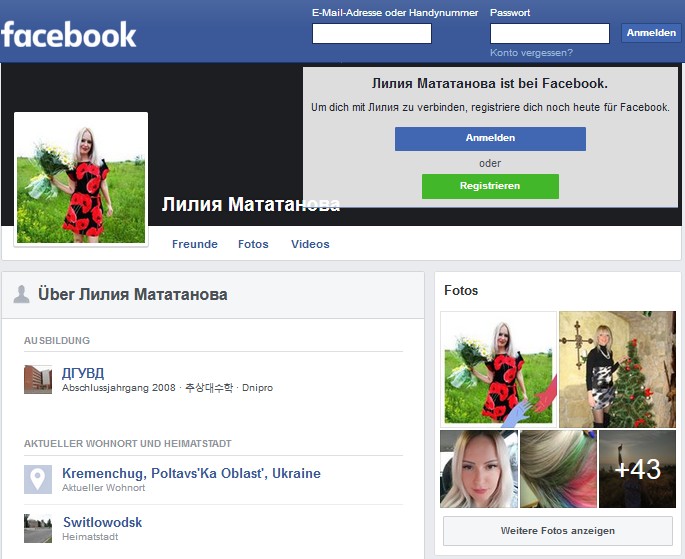Open the Kremenchug, Poltavs'Ka Oblast', Ukraine link
Viewport: 685px width, 559px height.
(x=191, y=473)
